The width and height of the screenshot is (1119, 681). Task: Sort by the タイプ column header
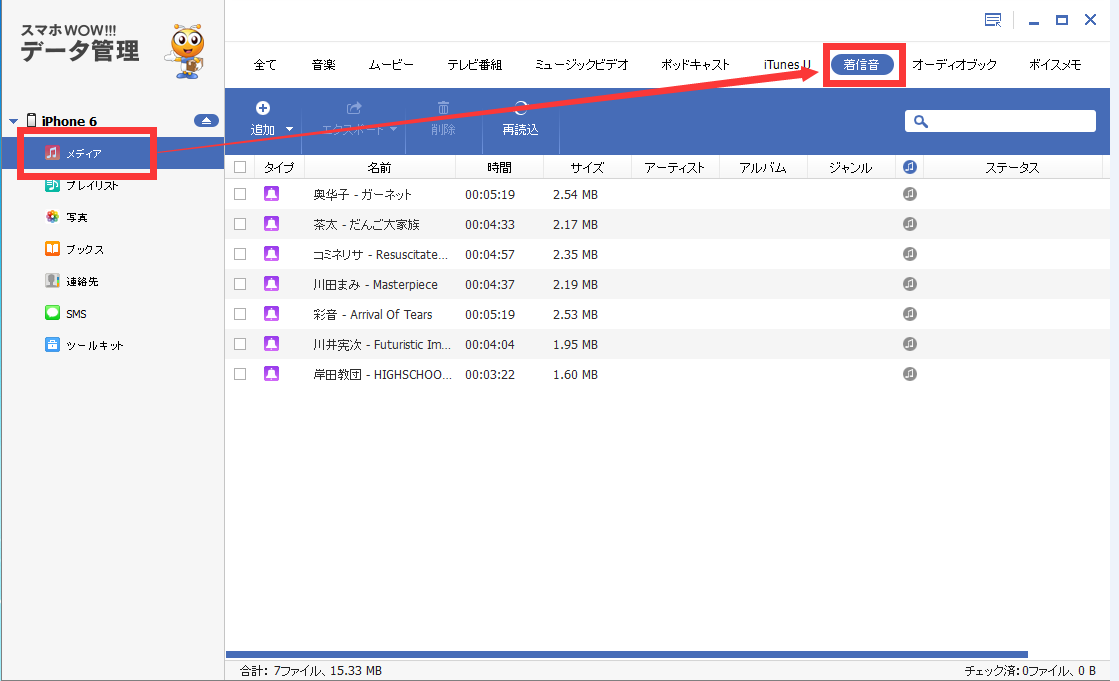(278, 167)
